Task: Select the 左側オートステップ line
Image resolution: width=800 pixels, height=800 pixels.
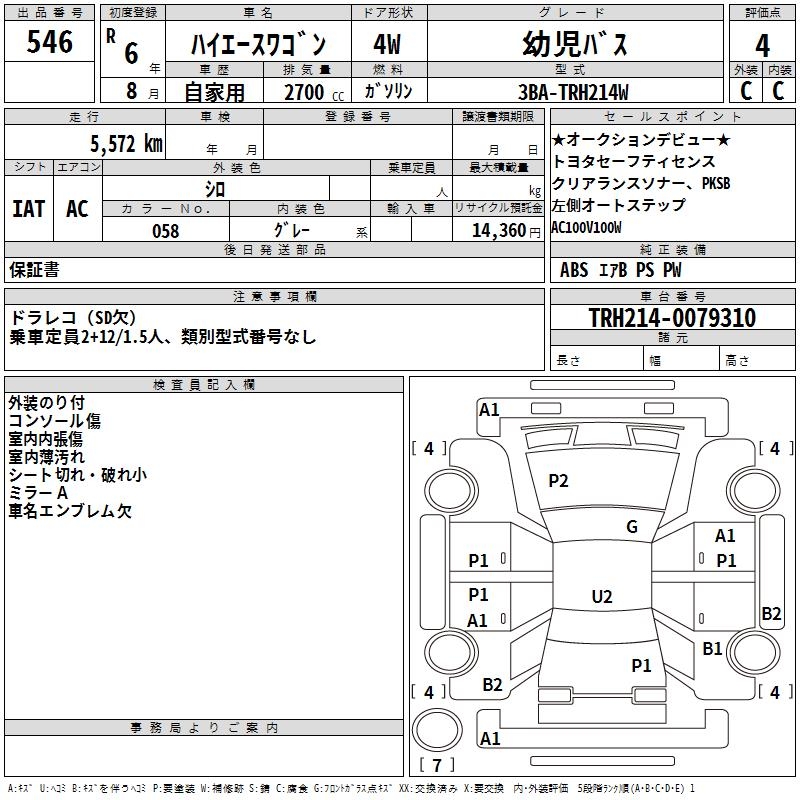Action: coord(618,205)
